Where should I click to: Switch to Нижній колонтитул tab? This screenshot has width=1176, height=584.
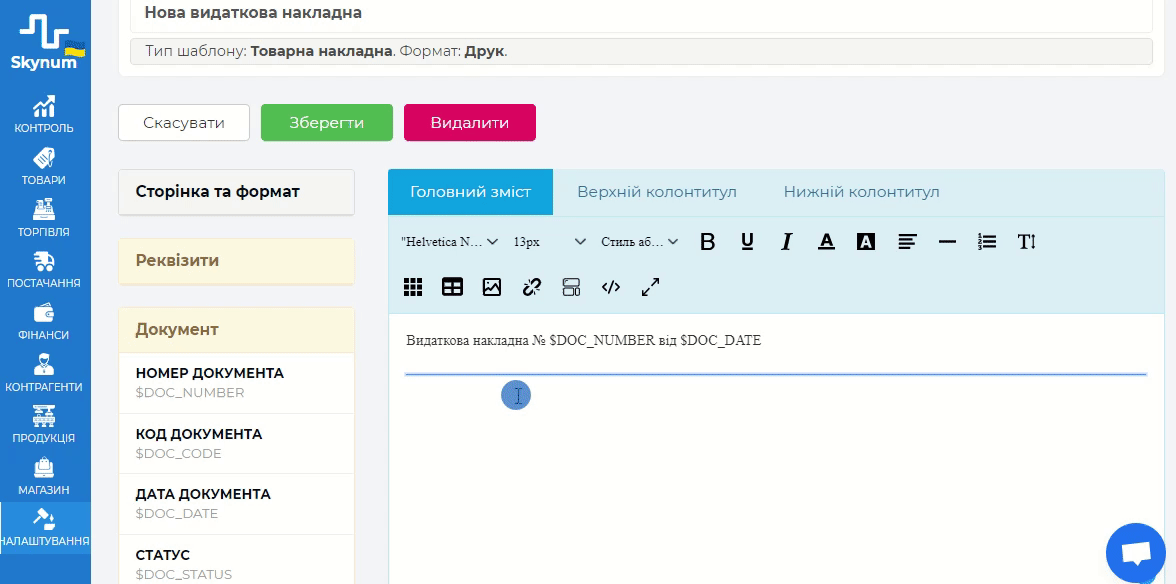(861, 192)
